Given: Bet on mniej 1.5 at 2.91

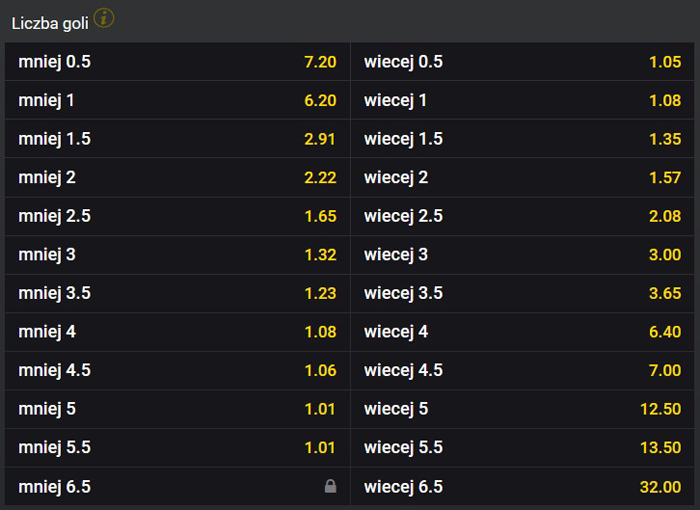Looking at the screenshot, I should point(178,139).
